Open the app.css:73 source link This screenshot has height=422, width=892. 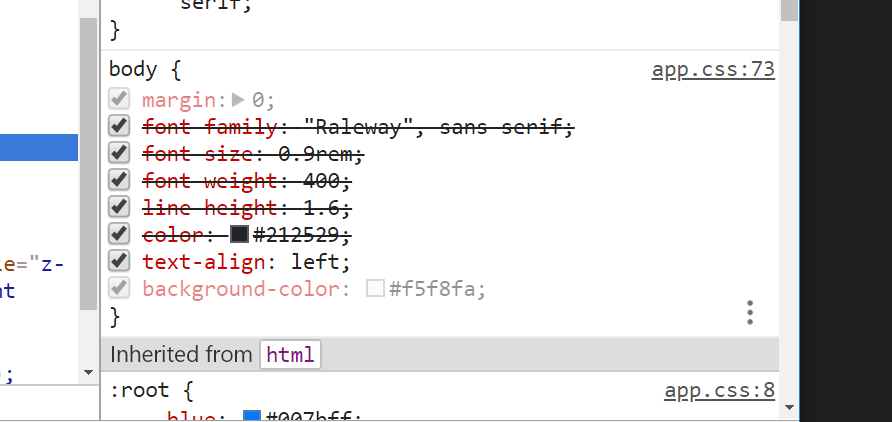(713, 69)
